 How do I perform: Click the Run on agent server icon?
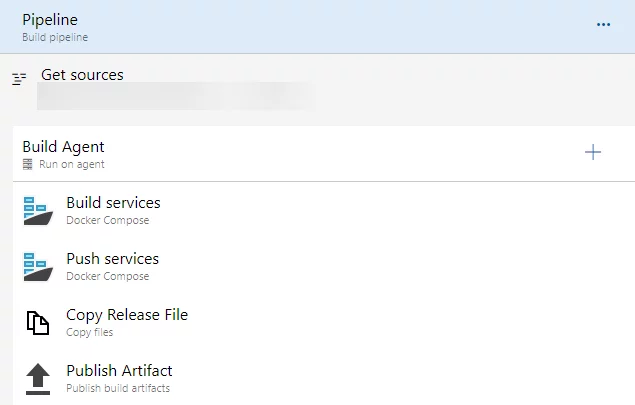[28, 164]
